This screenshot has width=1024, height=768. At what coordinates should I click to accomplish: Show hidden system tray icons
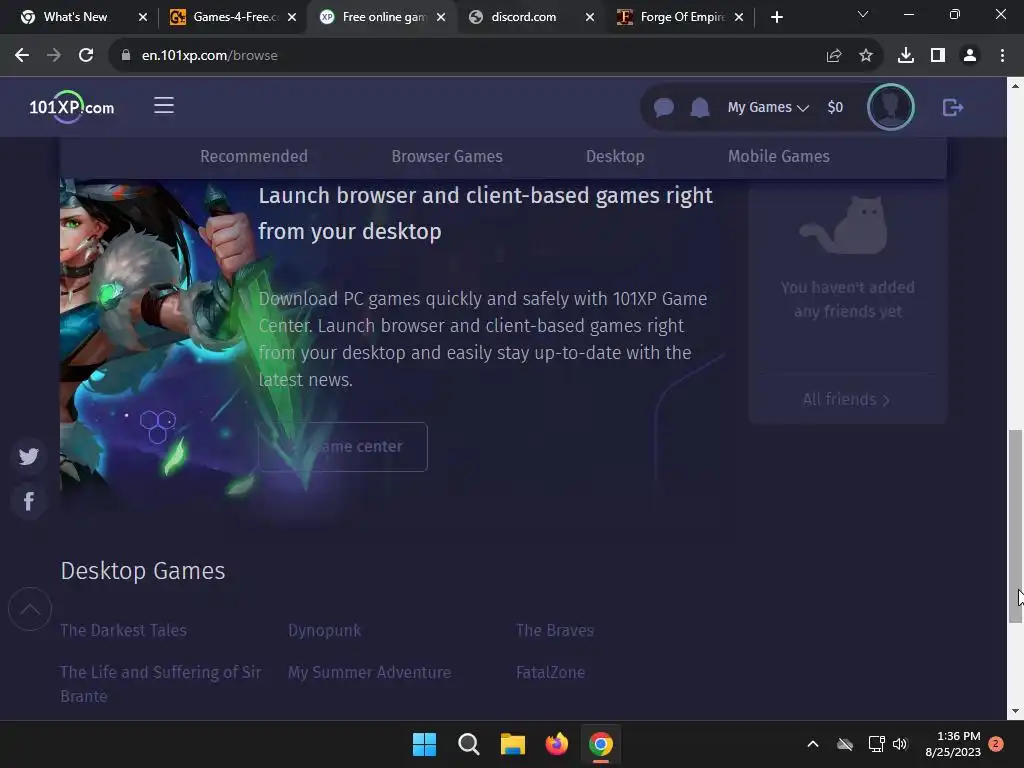(x=813, y=744)
